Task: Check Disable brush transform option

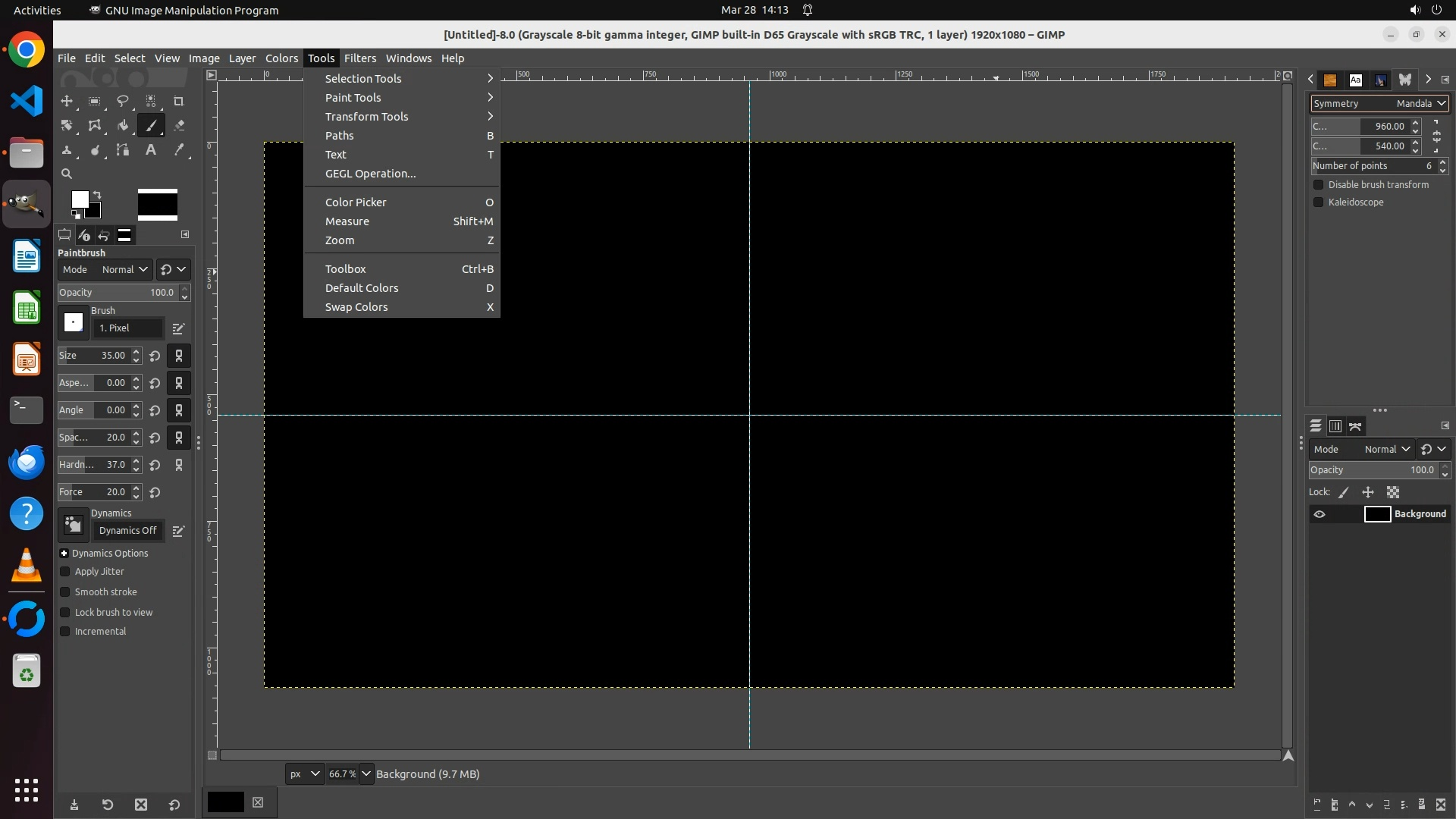Action: [x=1318, y=185]
